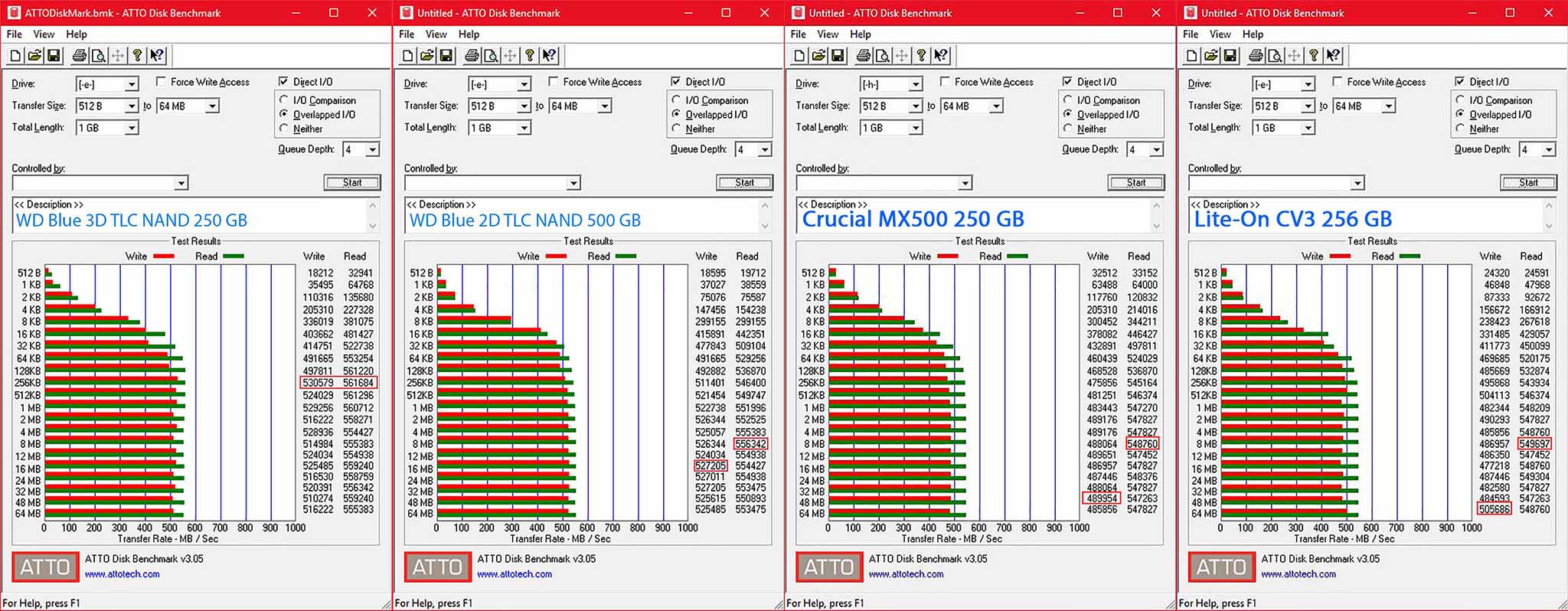Image resolution: width=1568 pixels, height=611 pixels.
Task: Click Start button in Lite-On CV3 window
Action: point(1528,182)
